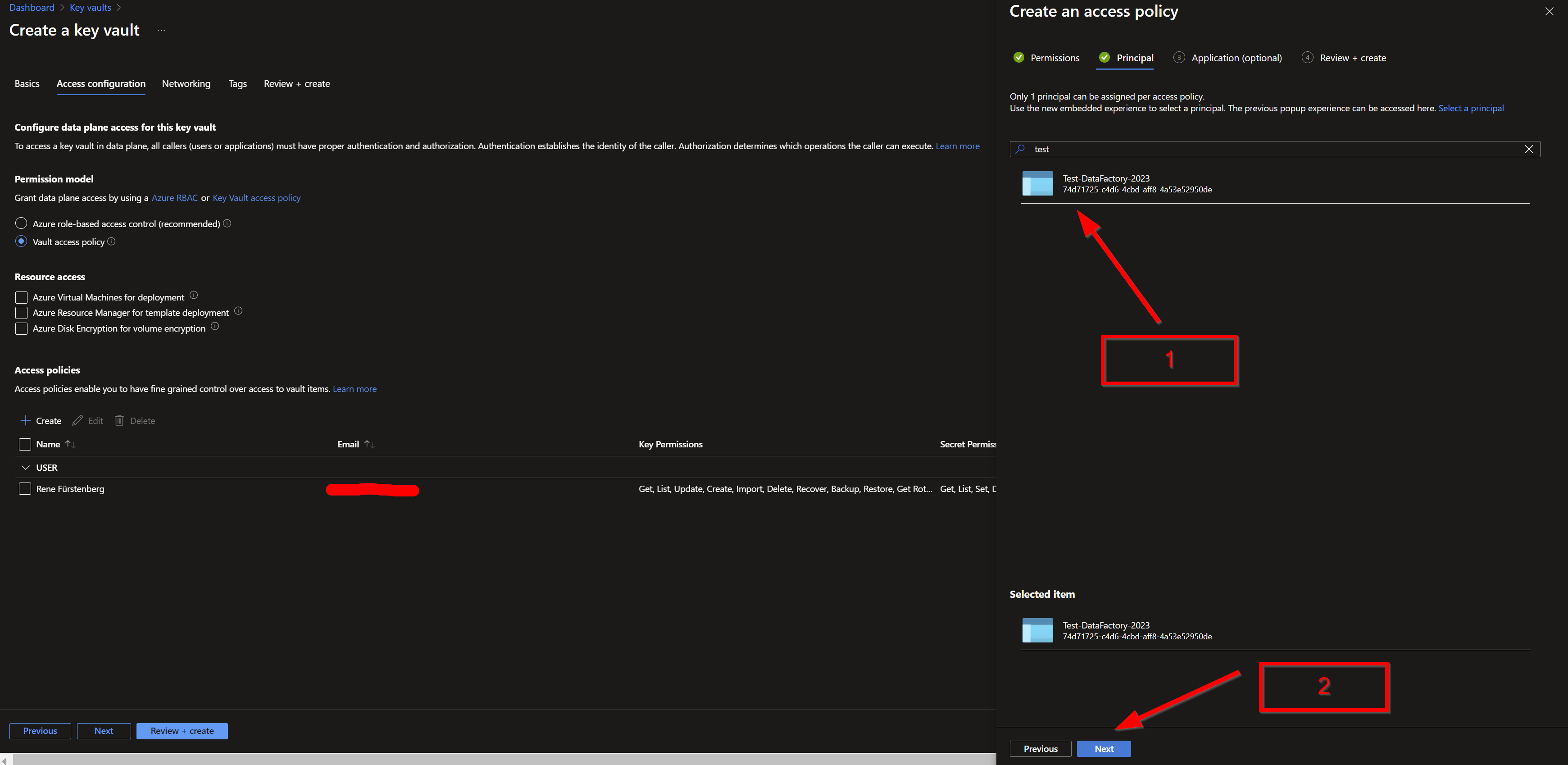The image size is (1568, 765).
Task: Show info for Azure Virtual Machines for deployment
Action: pos(194,295)
